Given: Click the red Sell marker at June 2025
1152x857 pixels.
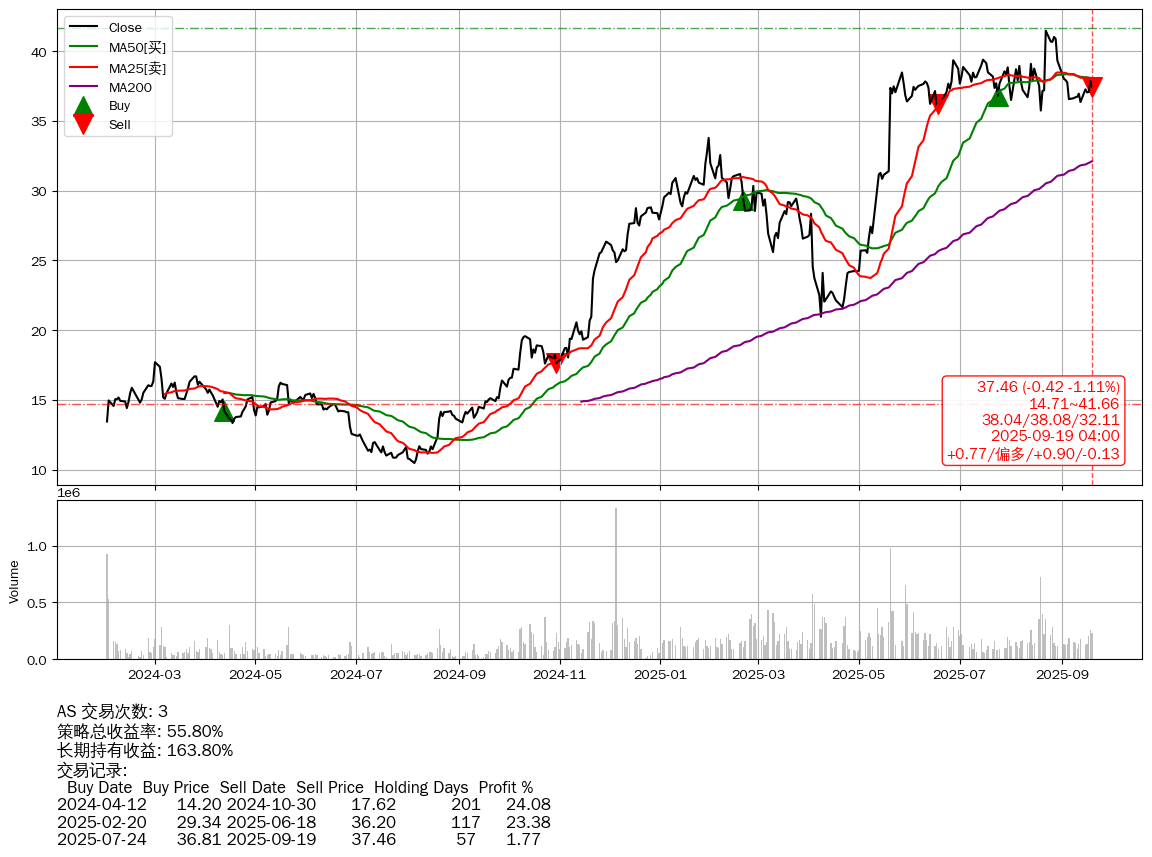Looking at the screenshot, I should 938,103.
